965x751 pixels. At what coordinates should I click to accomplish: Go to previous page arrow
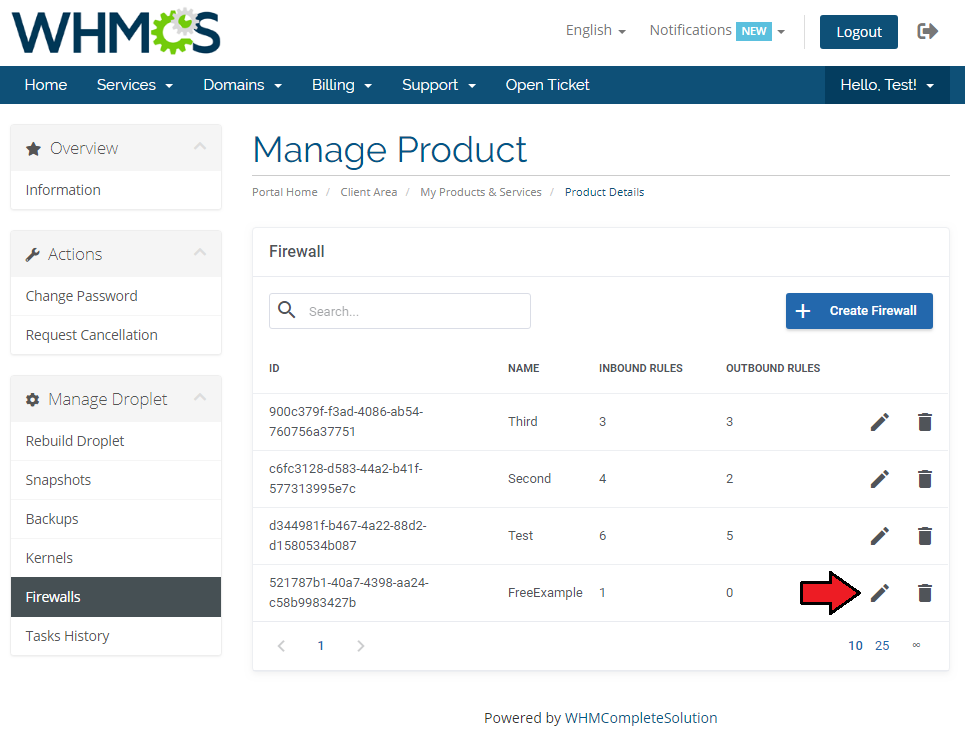tap(281, 646)
